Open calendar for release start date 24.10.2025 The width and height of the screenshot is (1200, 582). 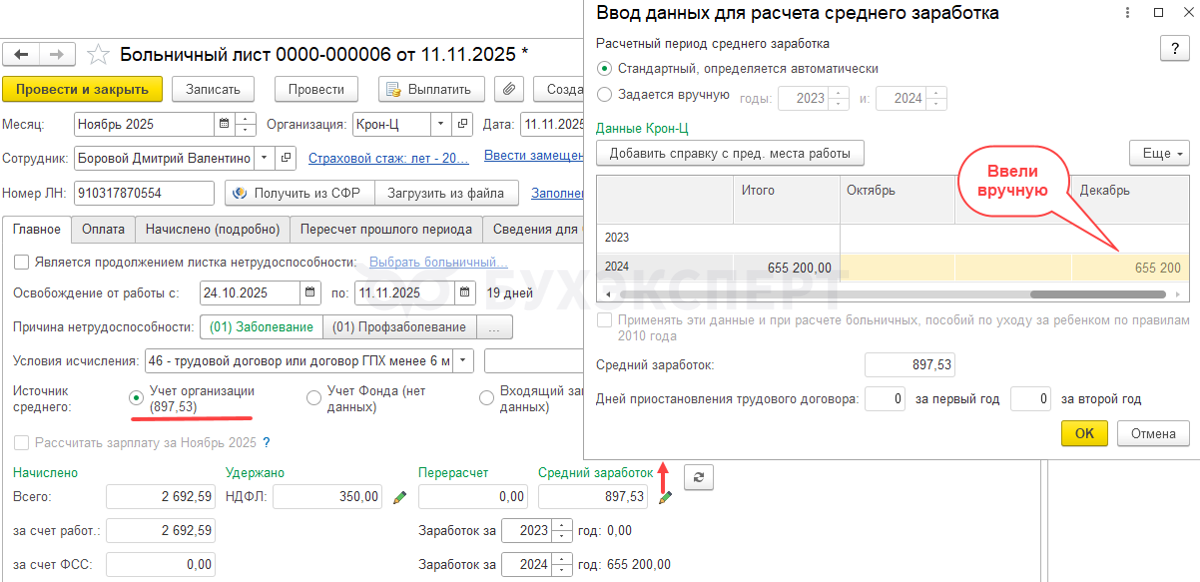click(x=309, y=293)
